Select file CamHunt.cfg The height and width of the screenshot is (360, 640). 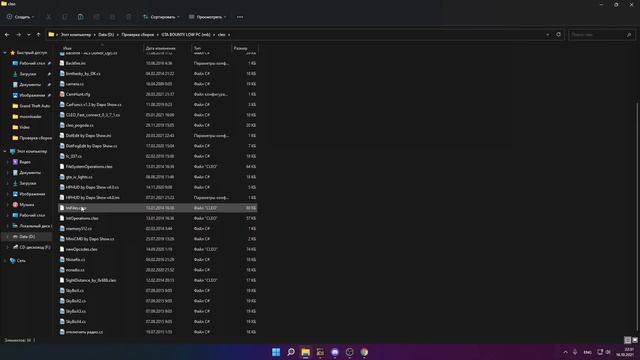[158, 94]
